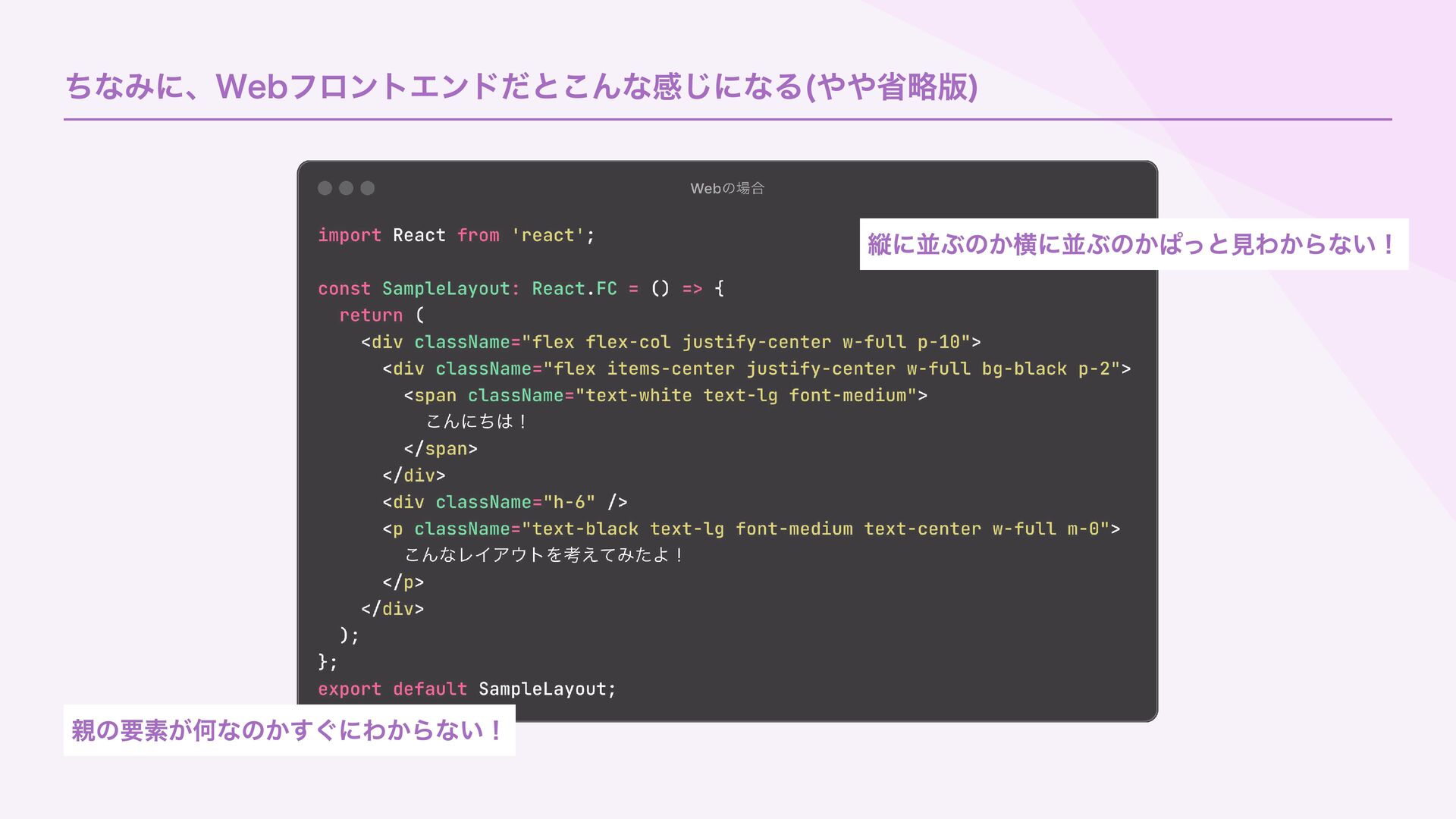Click the span line with 'text-white text-lg font-medium'
1456x819 pixels.
(x=666, y=395)
